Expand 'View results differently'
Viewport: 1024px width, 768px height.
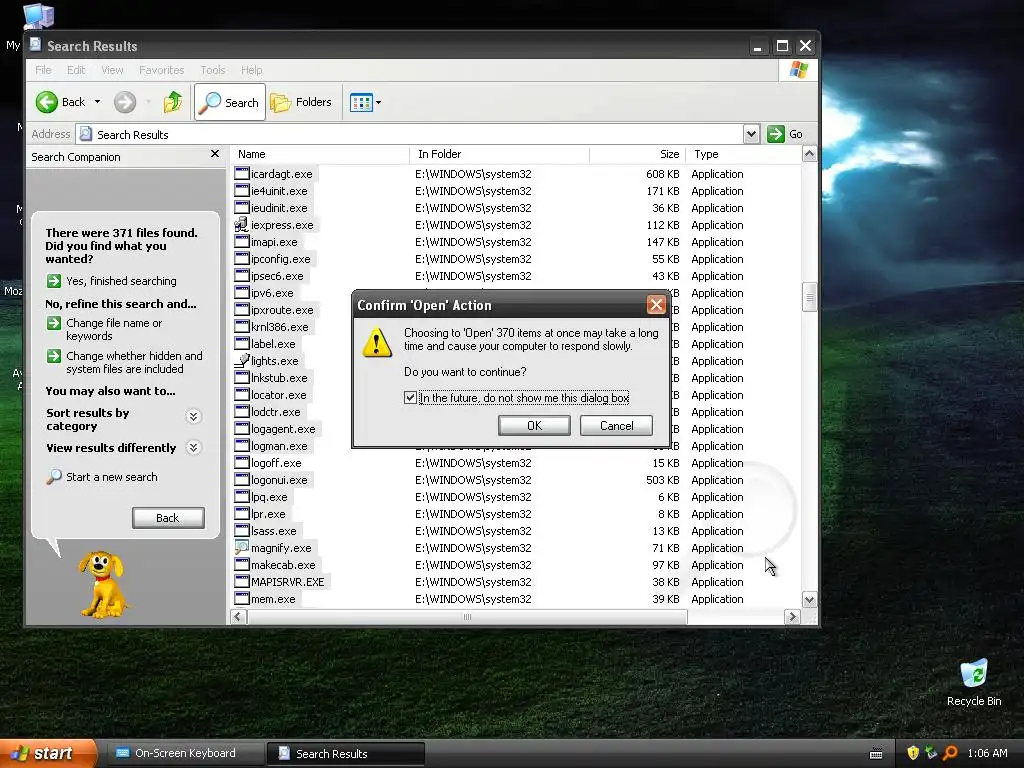tap(193, 447)
